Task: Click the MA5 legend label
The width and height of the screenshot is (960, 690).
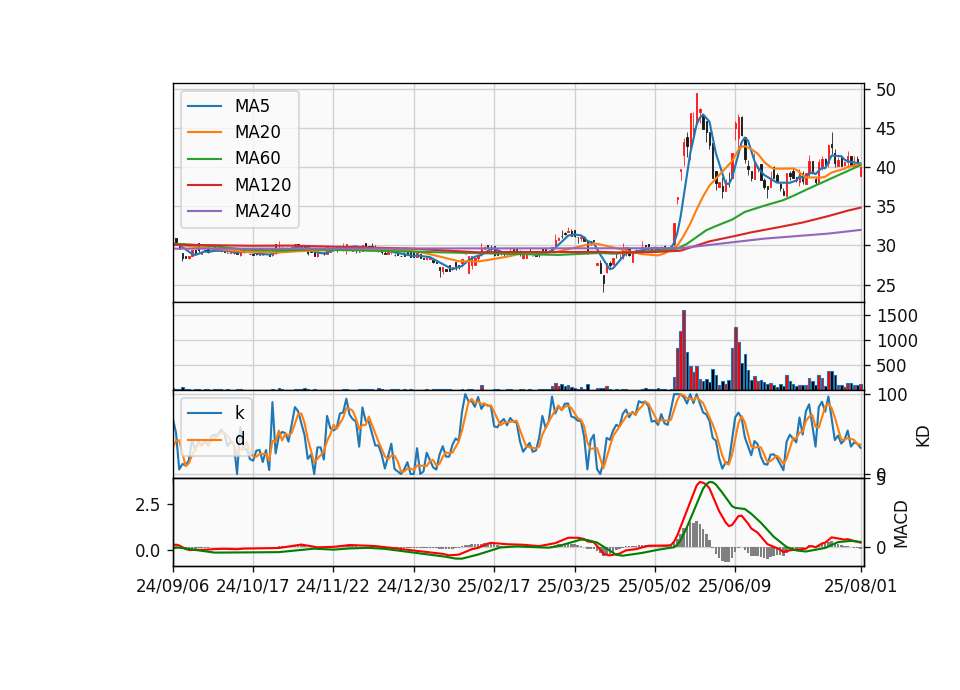Action: [x=252, y=106]
